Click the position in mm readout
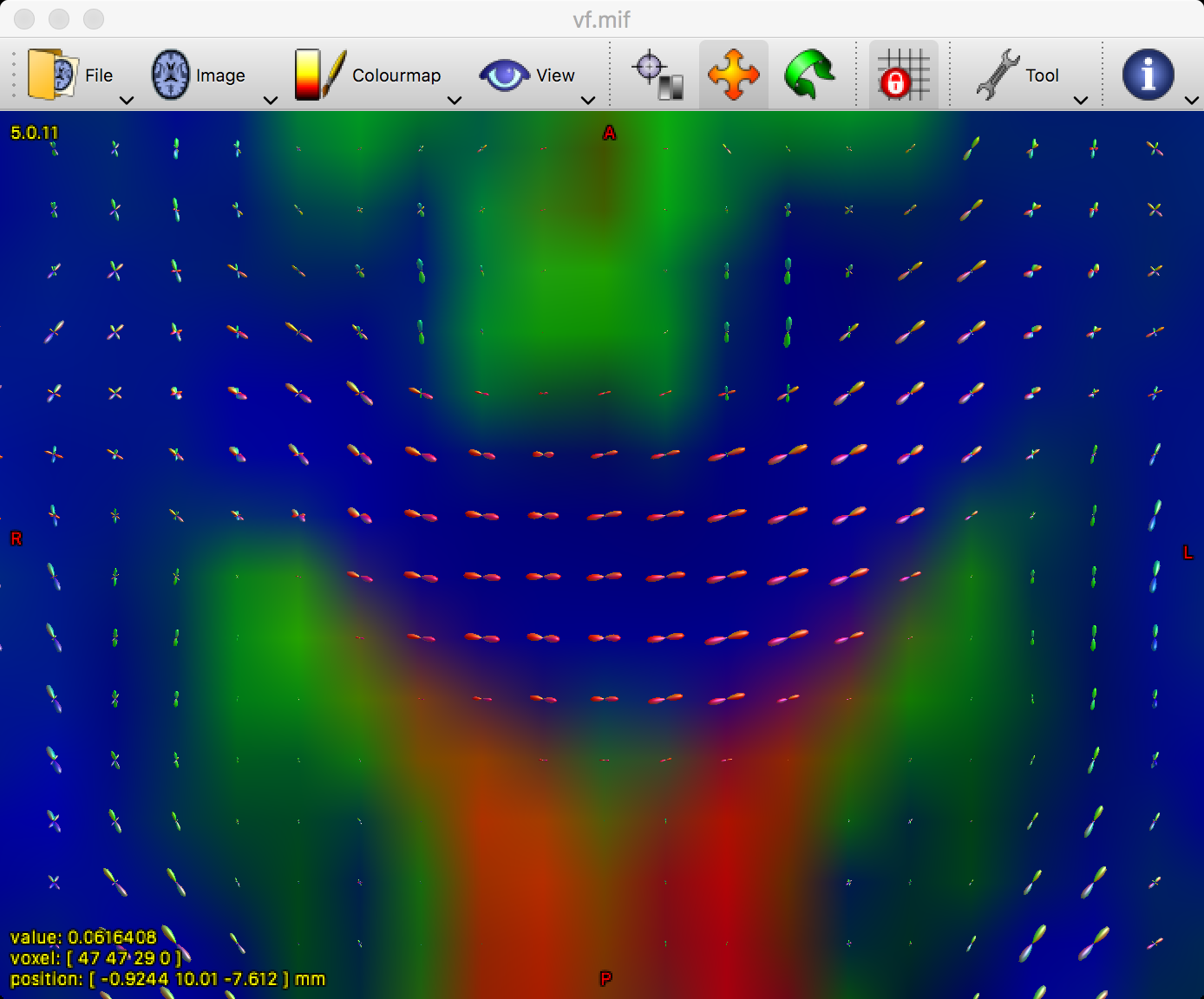This screenshot has height=999, width=1204. (167, 979)
